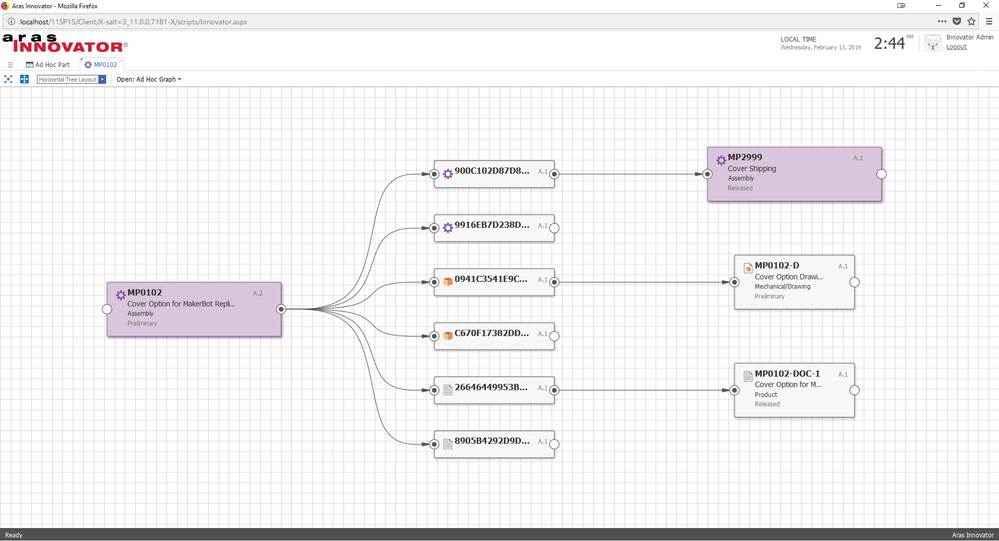Switch to the Ad Hoc Part tab

[48, 64]
